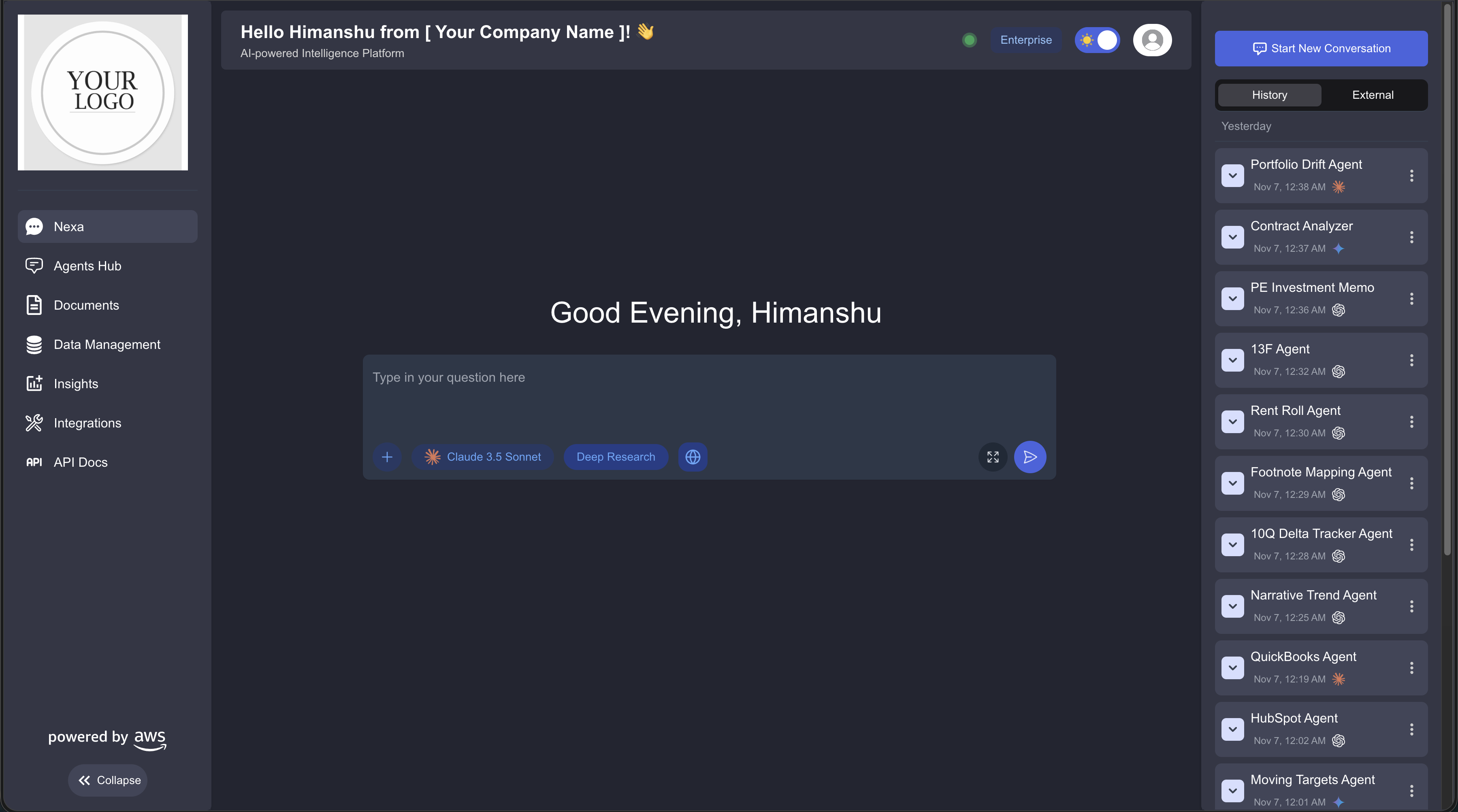Open options menu for PE Investment Memo
Screen dimensions: 1458x812
(x=1411, y=299)
